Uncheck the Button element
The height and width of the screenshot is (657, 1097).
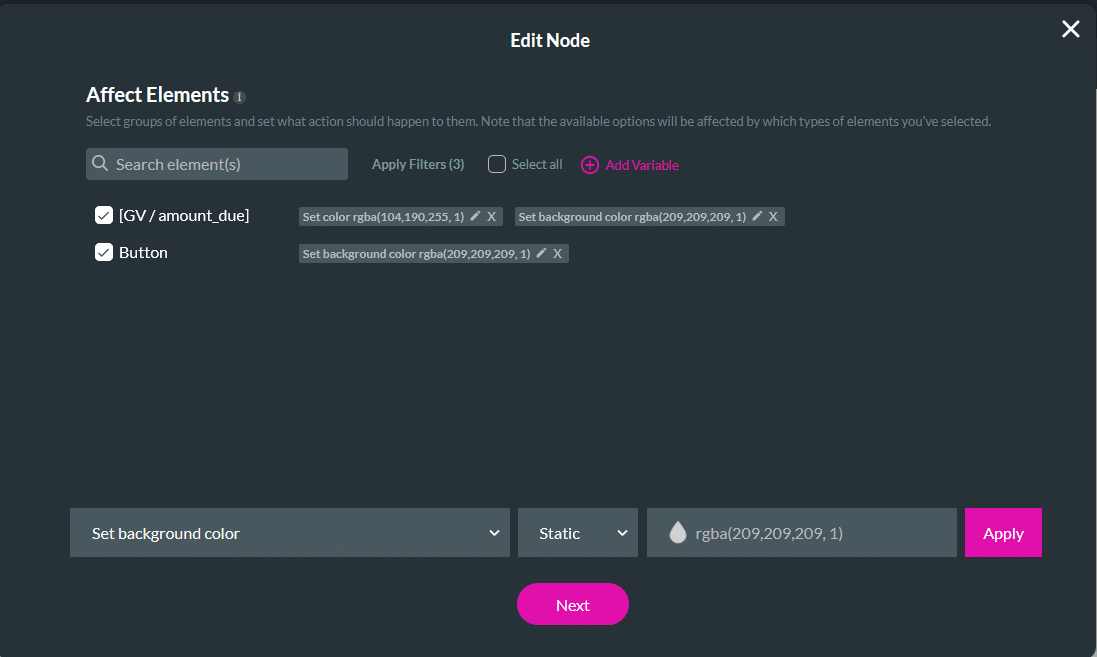pos(104,252)
